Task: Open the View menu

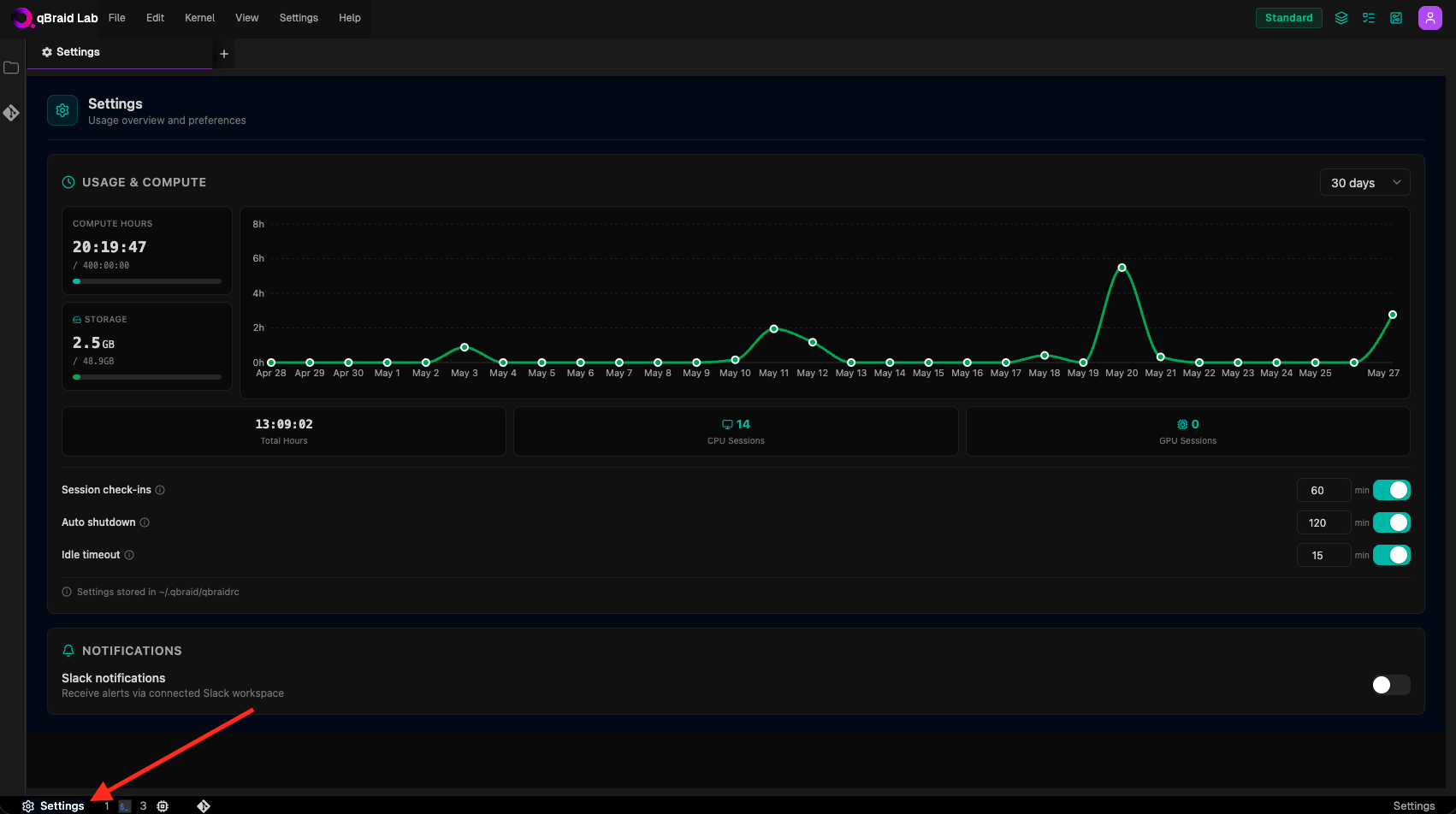Action: (247, 18)
